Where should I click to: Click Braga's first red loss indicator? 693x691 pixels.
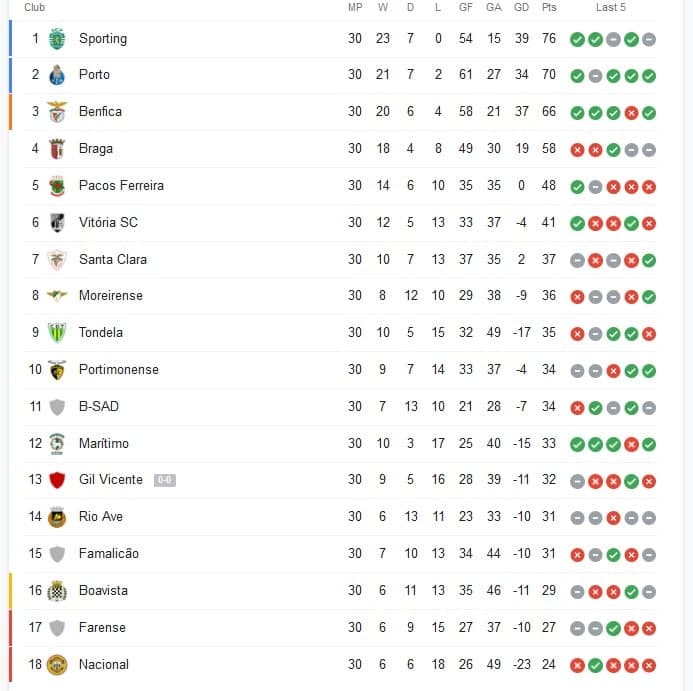[577, 149]
